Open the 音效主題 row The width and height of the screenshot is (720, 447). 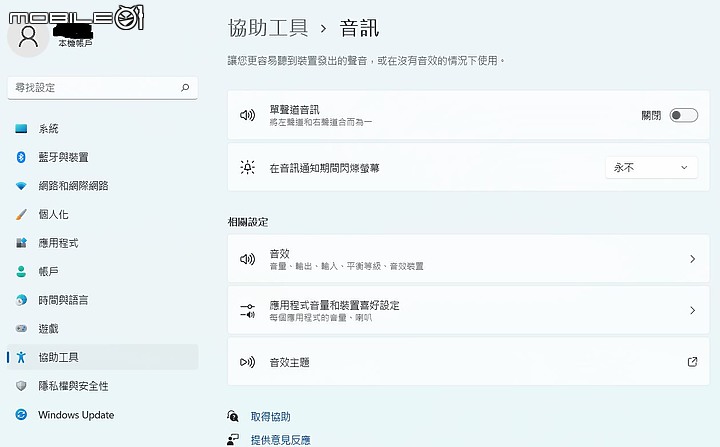click(468, 362)
